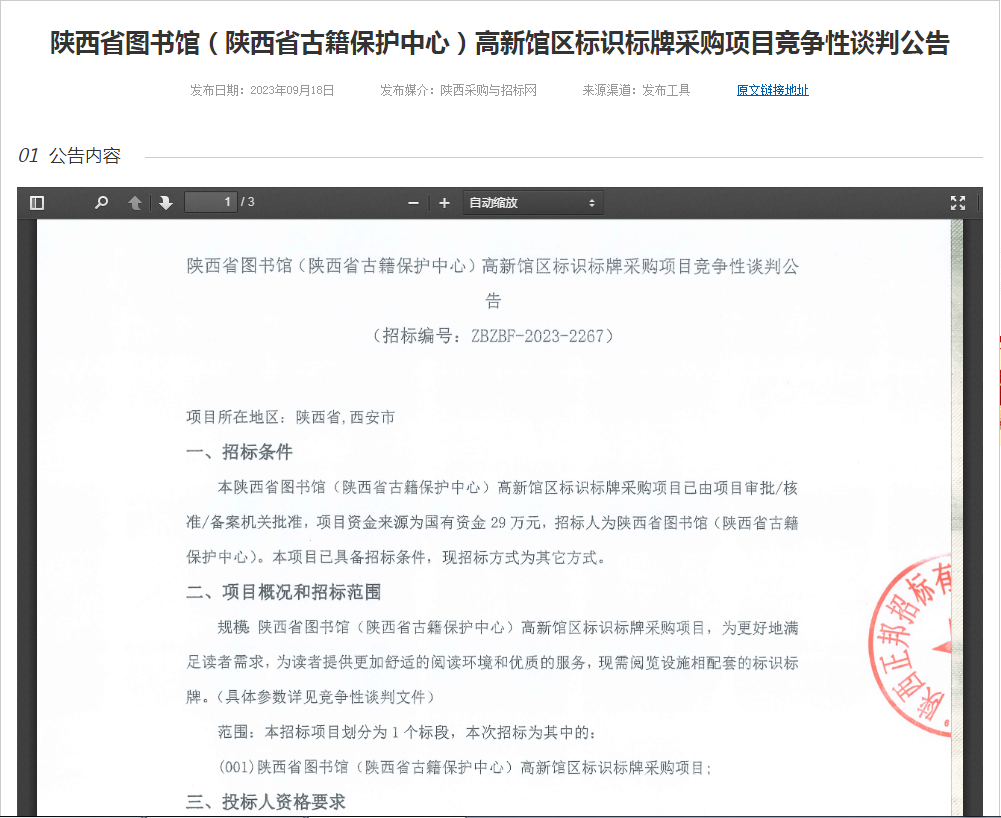This screenshot has height=818, width=1001.
Task: Click the 发布日期 2023年09月18日 text
Action: tap(262, 90)
